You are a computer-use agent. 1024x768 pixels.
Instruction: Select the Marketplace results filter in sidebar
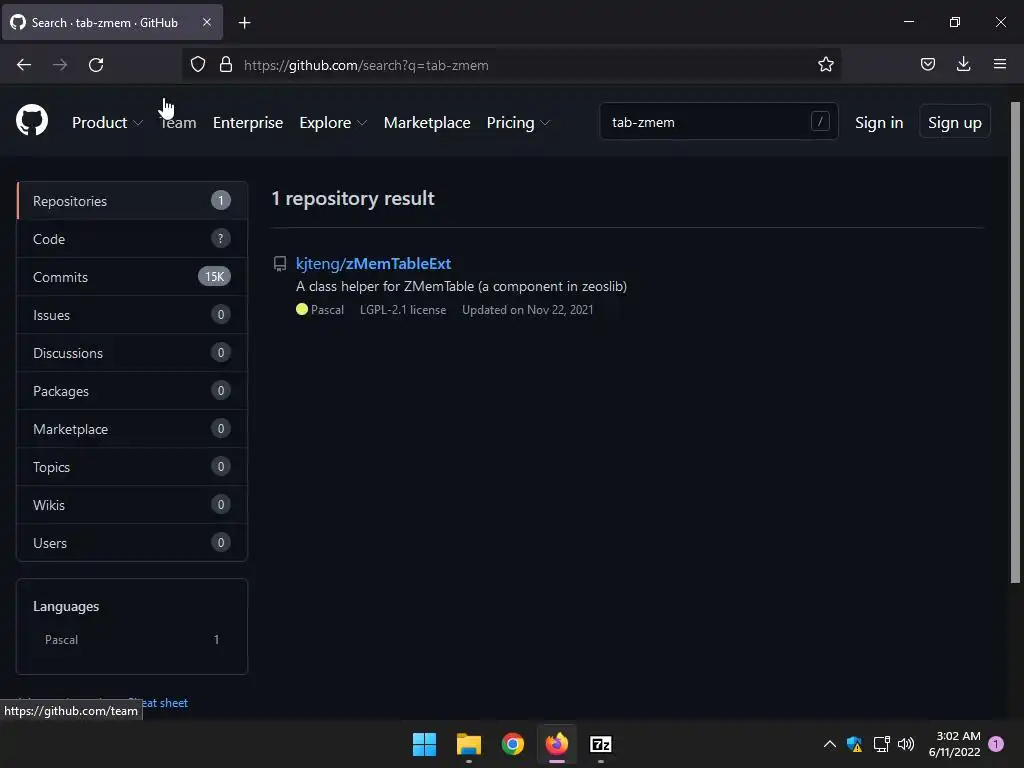132,428
